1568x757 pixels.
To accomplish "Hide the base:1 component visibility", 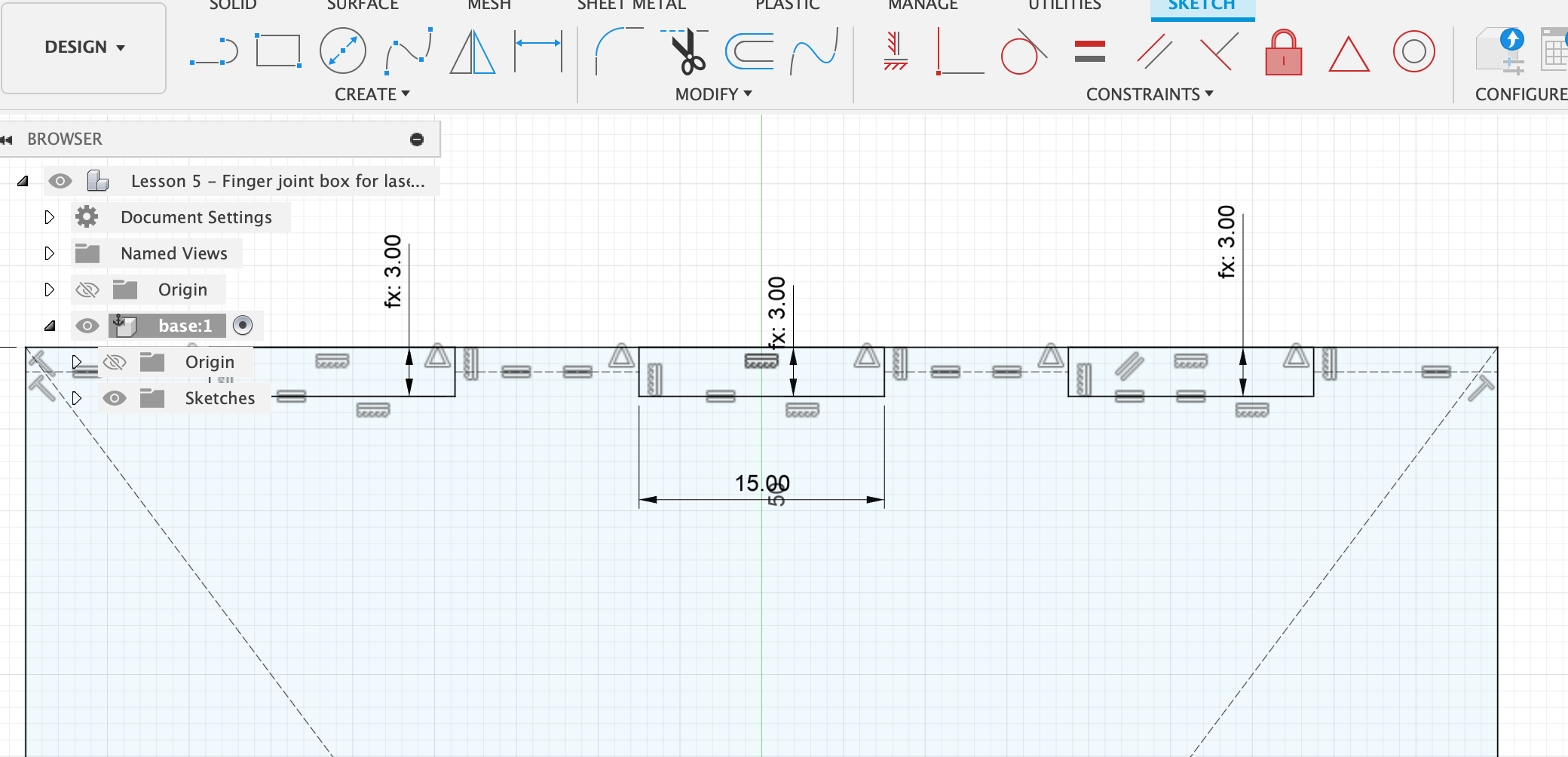I will (x=87, y=326).
